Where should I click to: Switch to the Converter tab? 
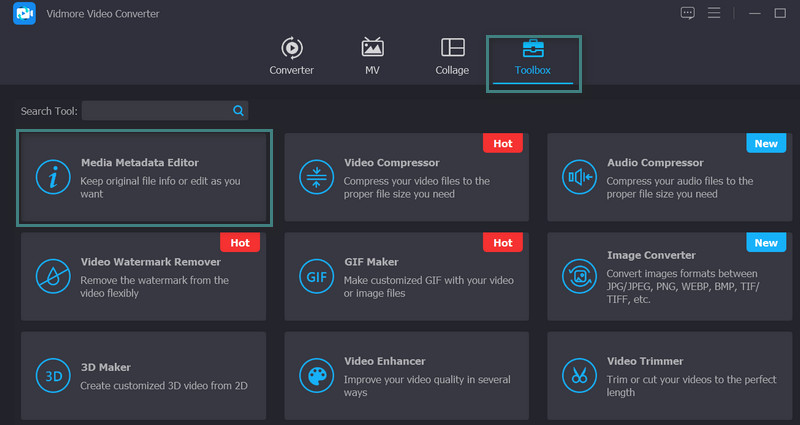291,56
